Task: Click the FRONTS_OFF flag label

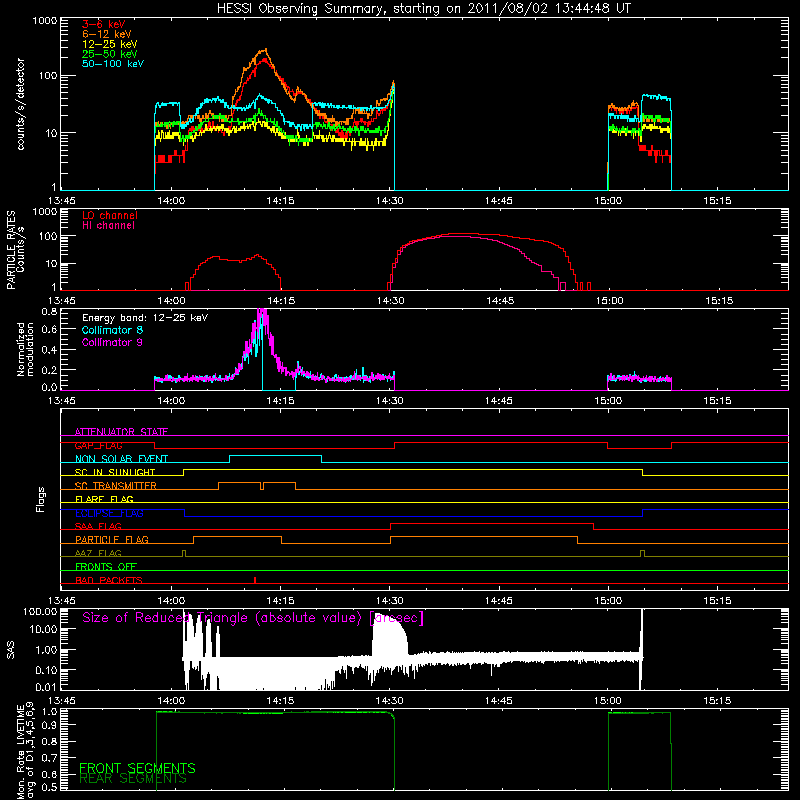Action: pyautogui.click(x=106, y=566)
